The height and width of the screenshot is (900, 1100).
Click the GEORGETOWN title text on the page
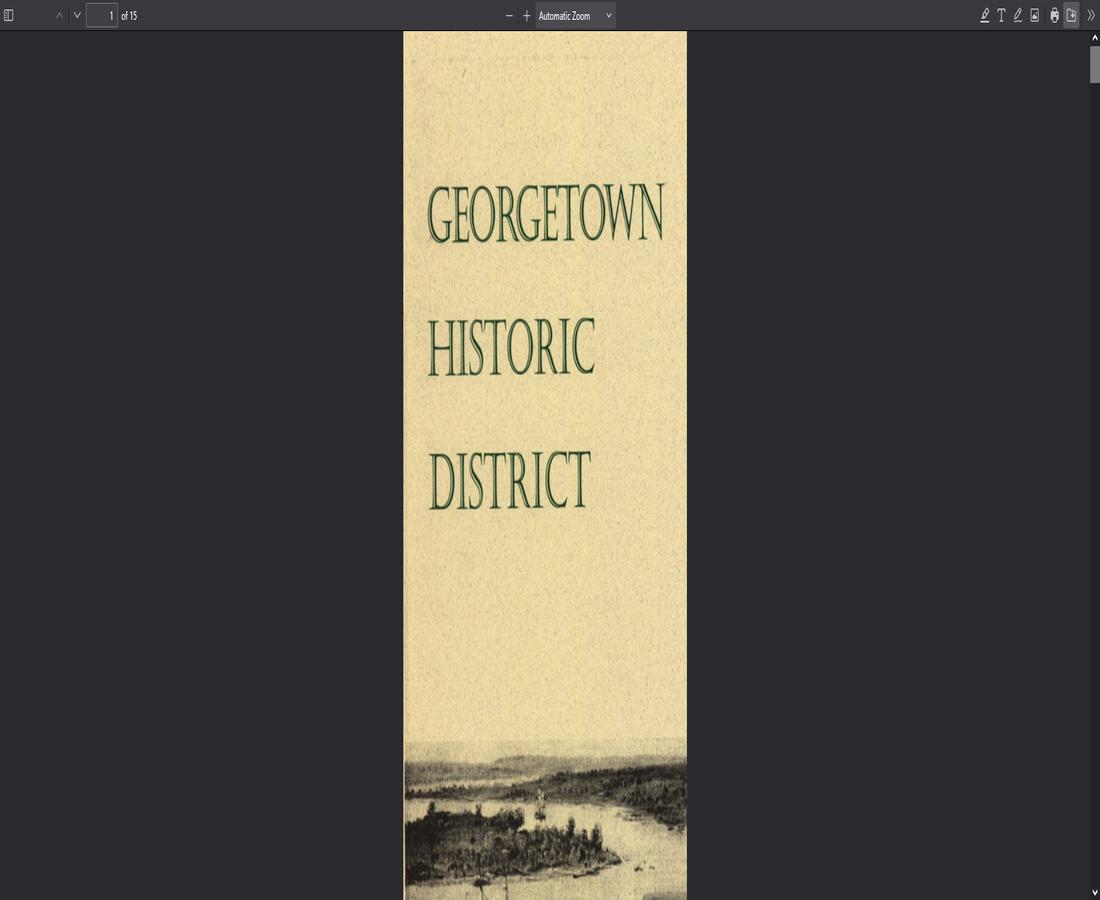pos(545,210)
